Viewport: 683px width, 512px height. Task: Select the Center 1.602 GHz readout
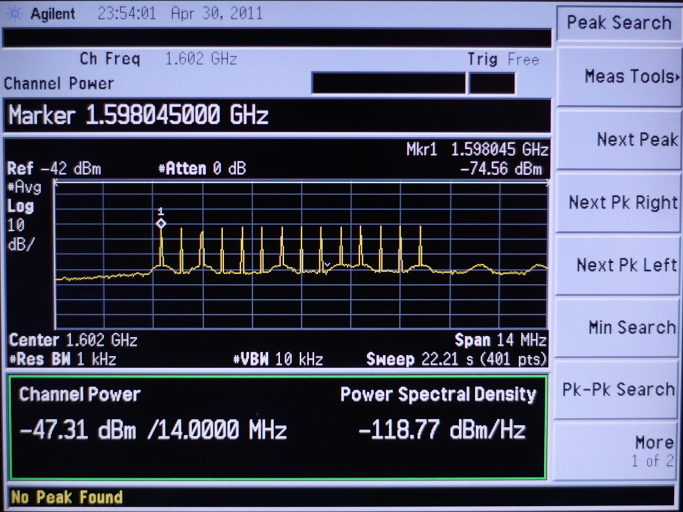pos(73,341)
